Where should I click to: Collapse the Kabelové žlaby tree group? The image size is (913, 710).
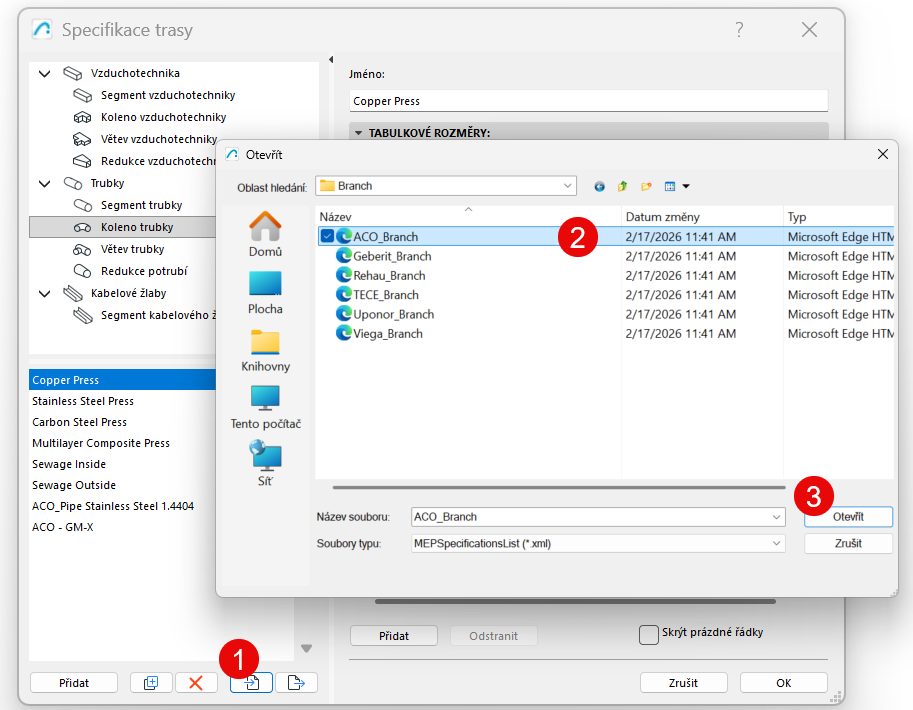coord(44,294)
